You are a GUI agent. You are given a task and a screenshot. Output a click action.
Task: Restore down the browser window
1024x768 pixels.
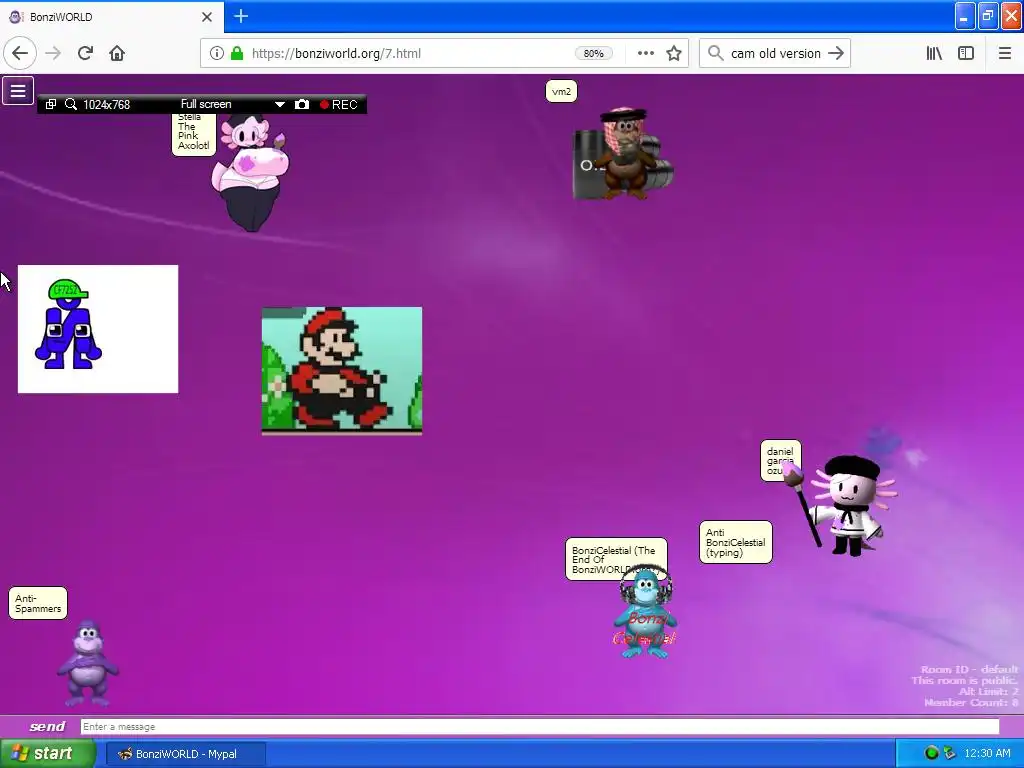(x=988, y=16)
